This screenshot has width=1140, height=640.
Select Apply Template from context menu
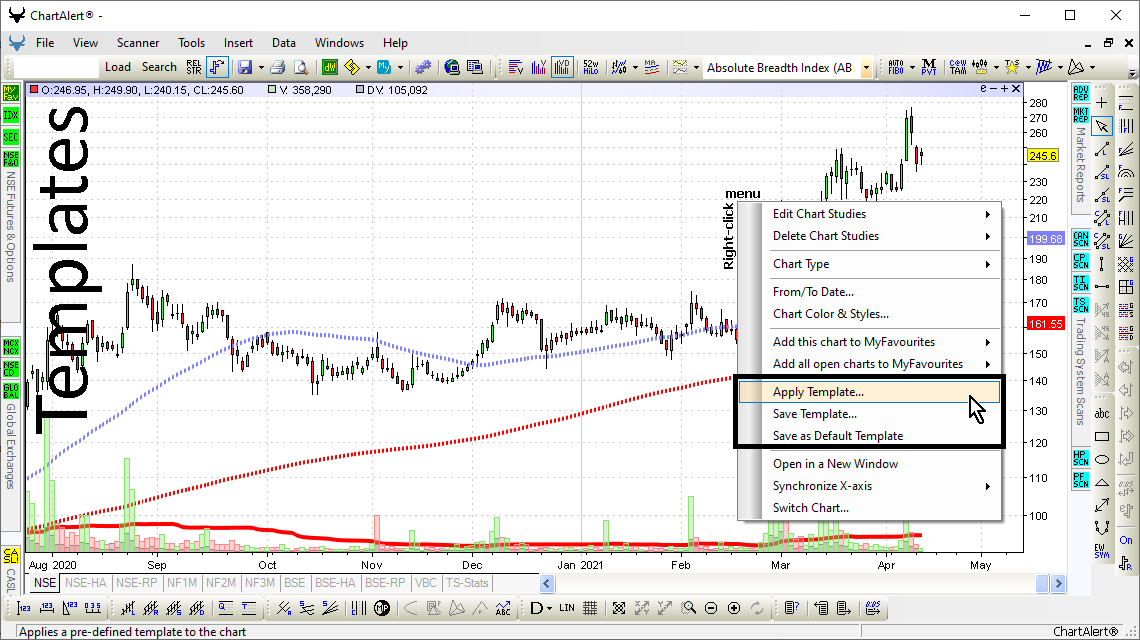tap(870, 392)
